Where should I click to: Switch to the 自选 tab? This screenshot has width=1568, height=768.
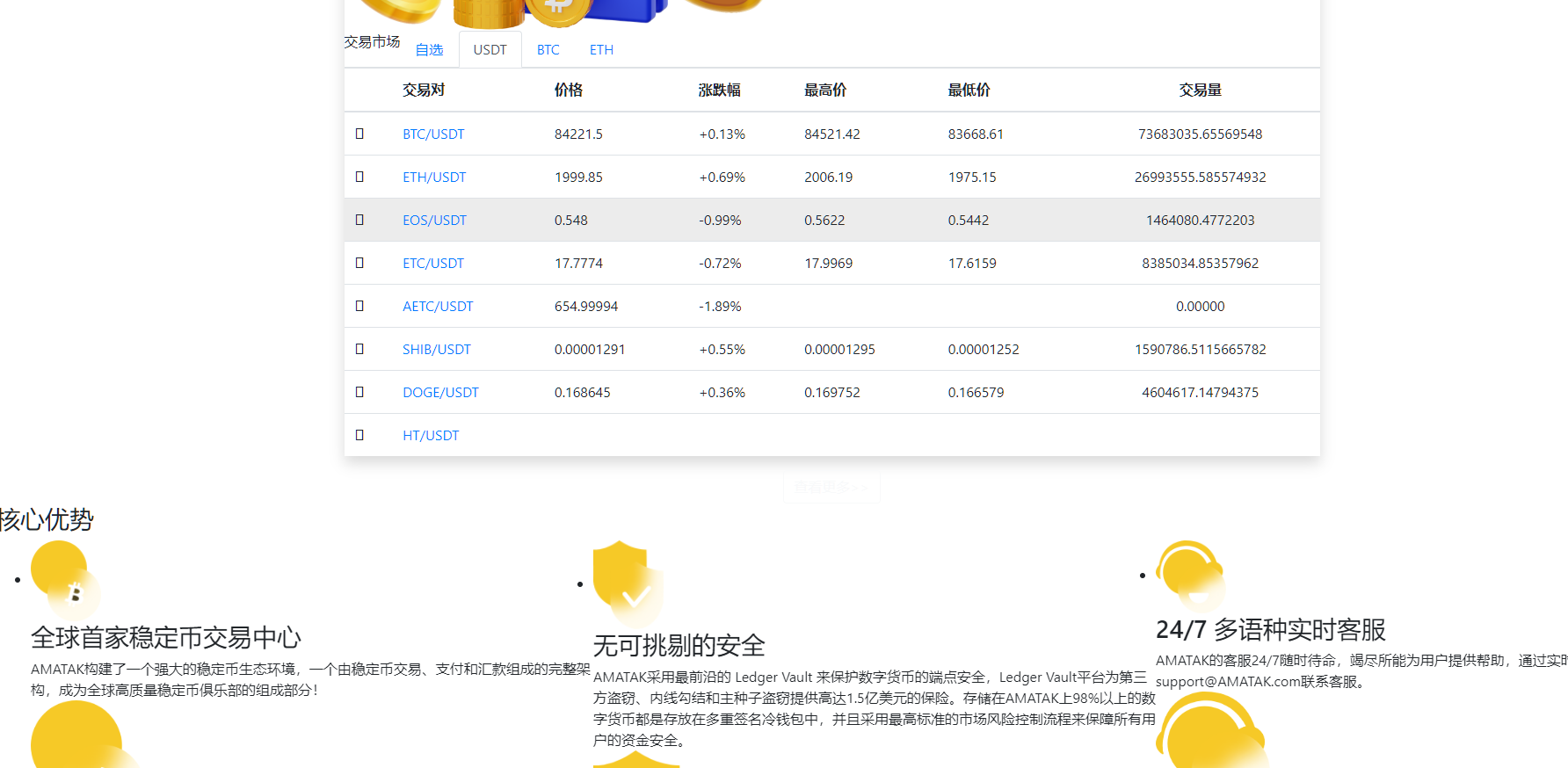click(429, 50)
